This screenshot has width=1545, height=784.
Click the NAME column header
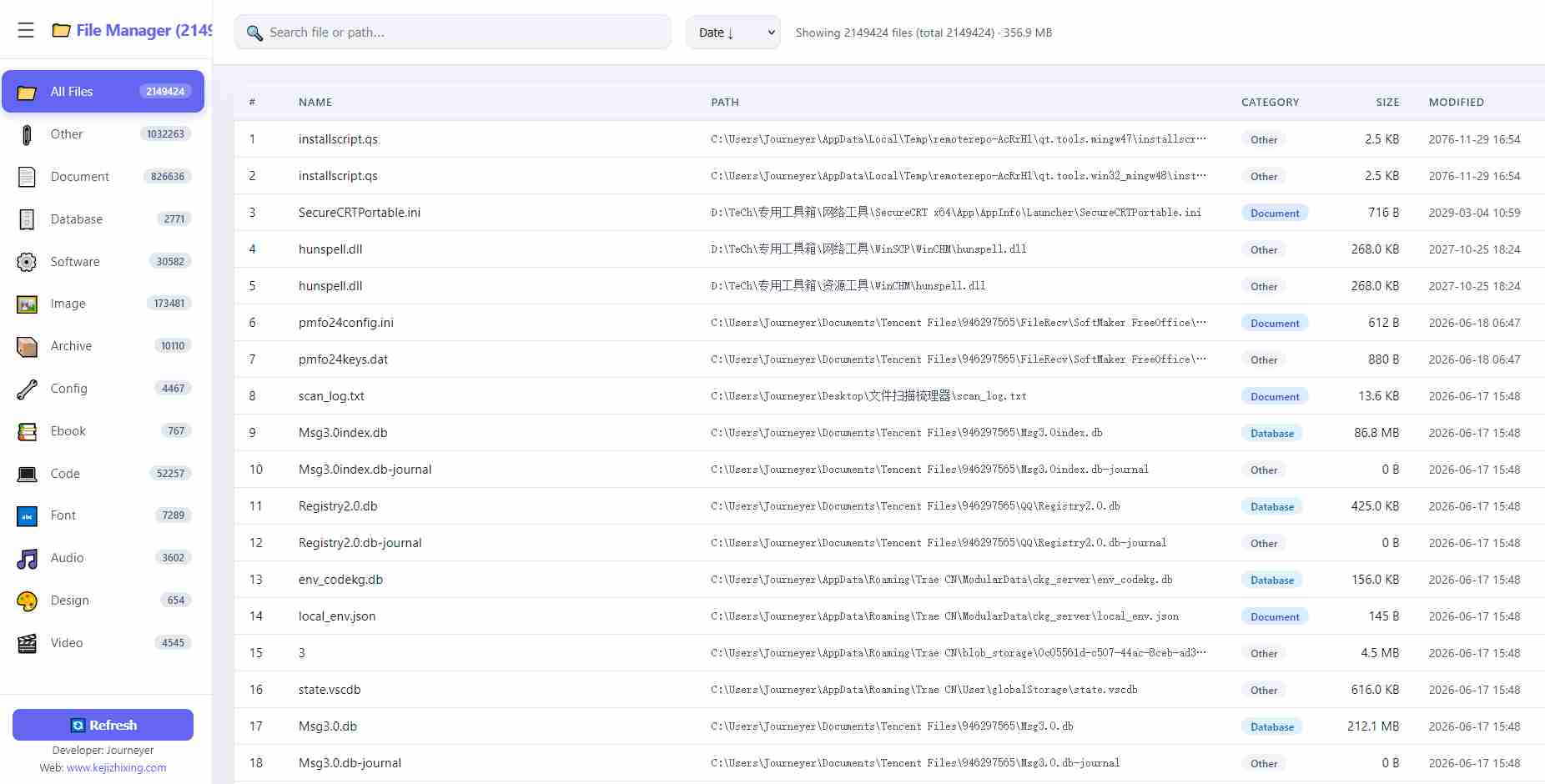[315, 103]
